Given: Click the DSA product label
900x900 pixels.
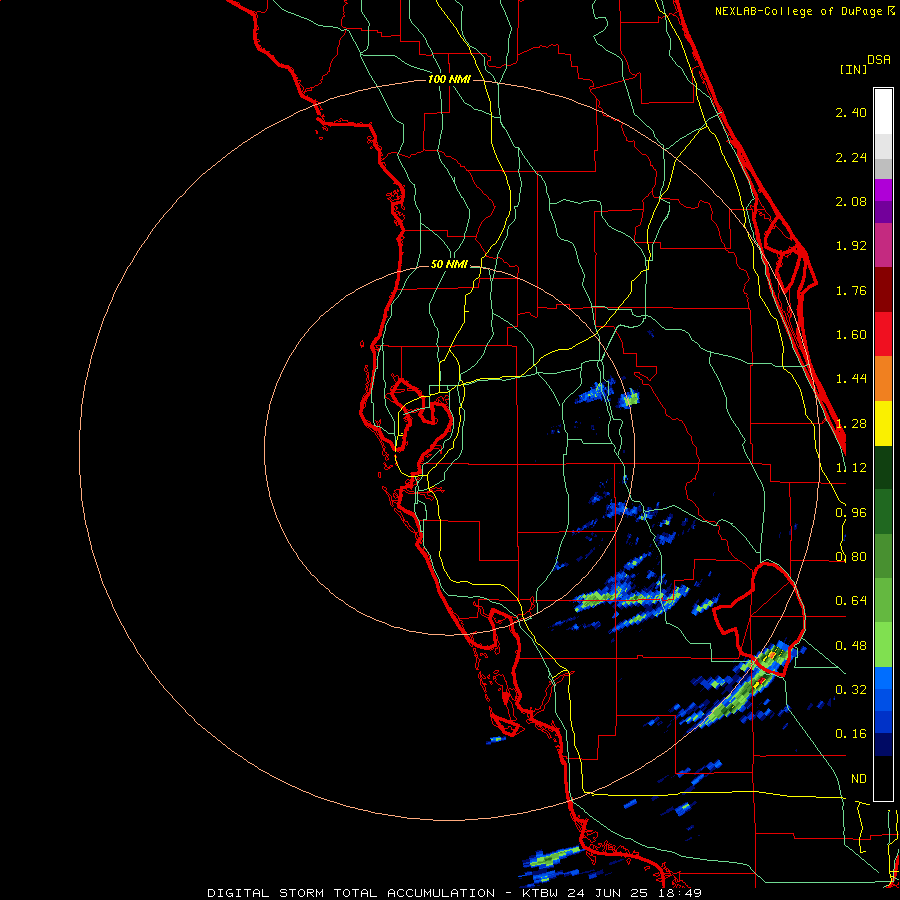Looking at the screenshot, I should (879, 60).
